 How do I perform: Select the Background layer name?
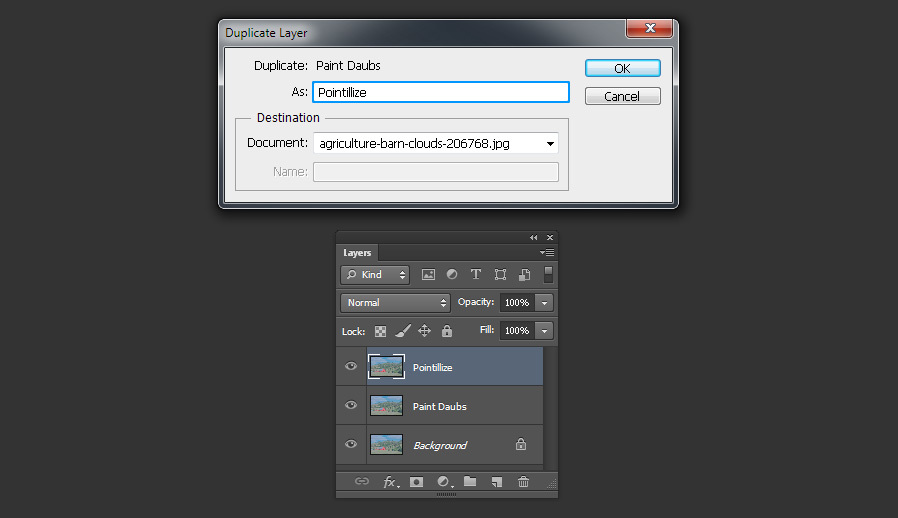click(x=440, y=445)
